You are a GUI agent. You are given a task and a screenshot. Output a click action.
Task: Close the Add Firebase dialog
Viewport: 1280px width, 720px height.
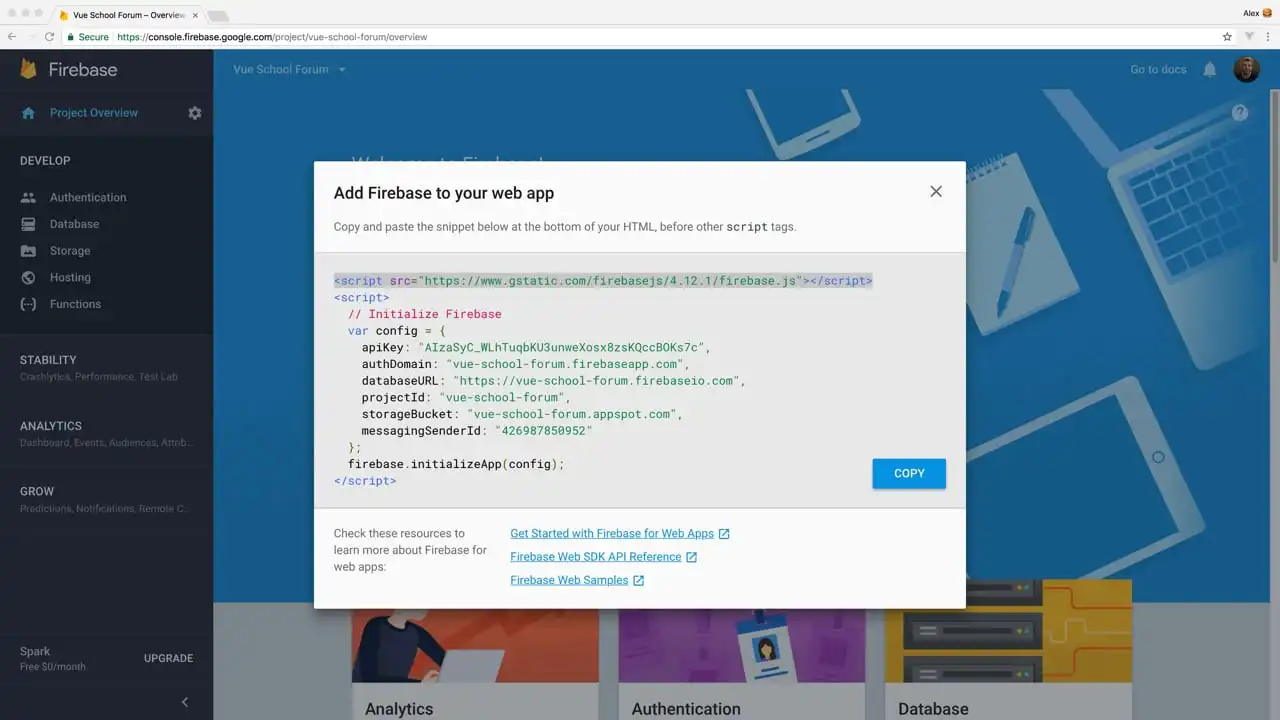(x=936, y=191)
